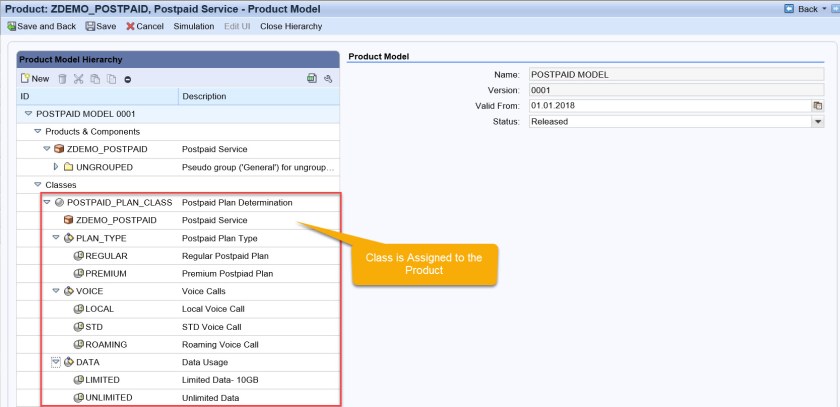Click the UNLIMITED value icon
The height and width of the screenshot is (407, 840).
point(78,398)
